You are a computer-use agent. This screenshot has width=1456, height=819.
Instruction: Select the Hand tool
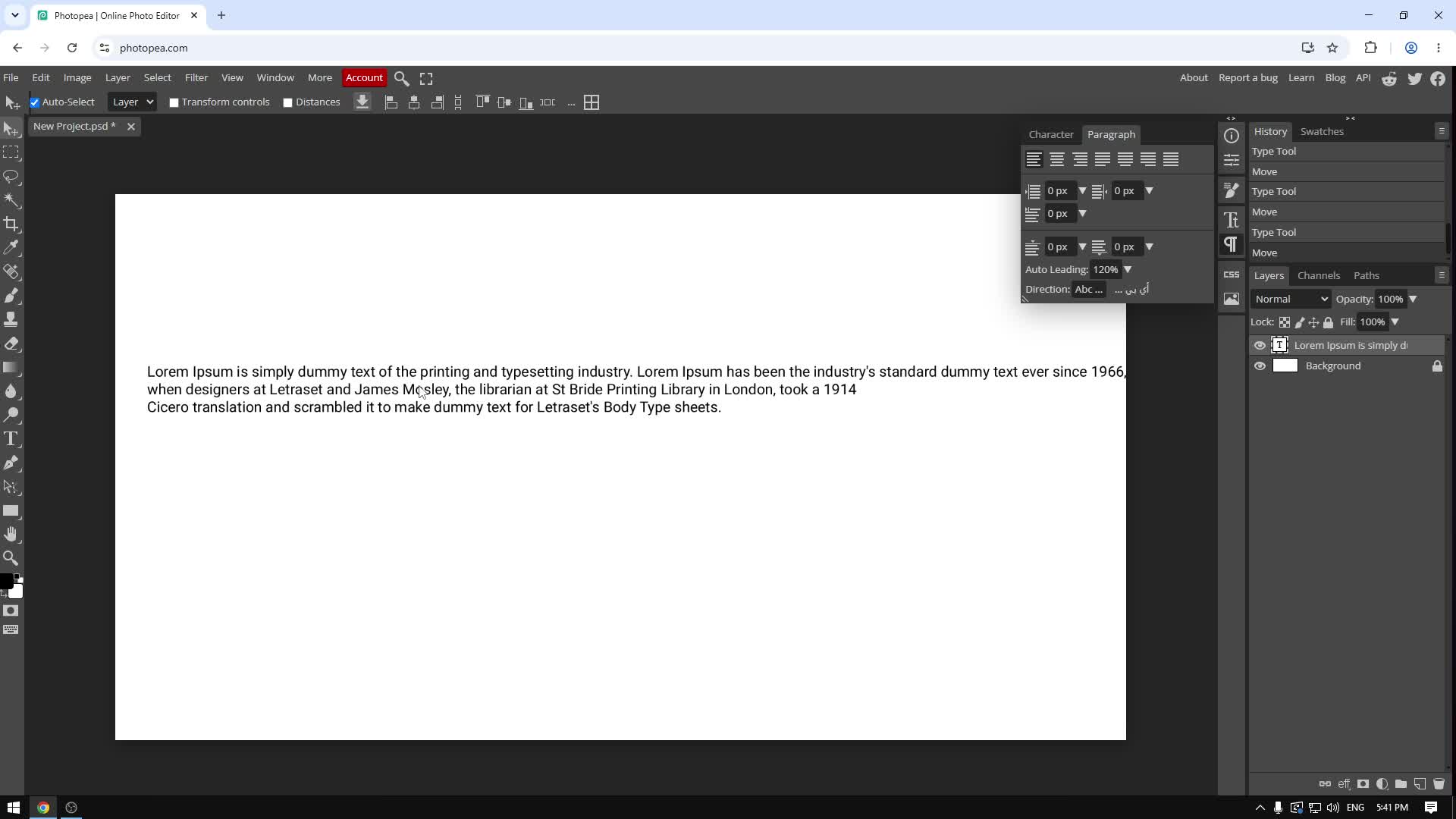[x=11, y=535]
